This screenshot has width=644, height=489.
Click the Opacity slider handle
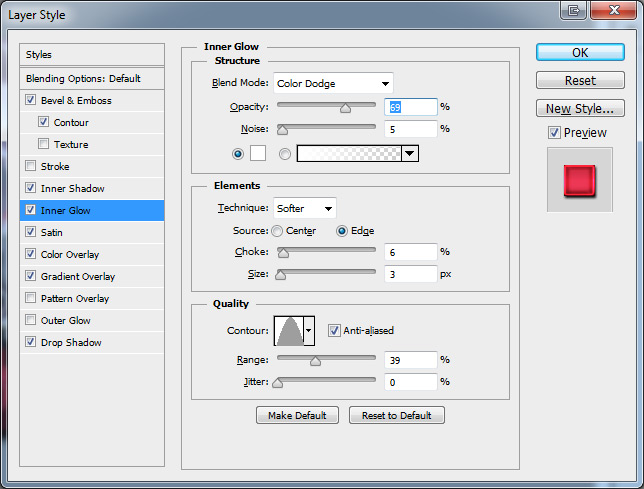click(x=345, y=107)
